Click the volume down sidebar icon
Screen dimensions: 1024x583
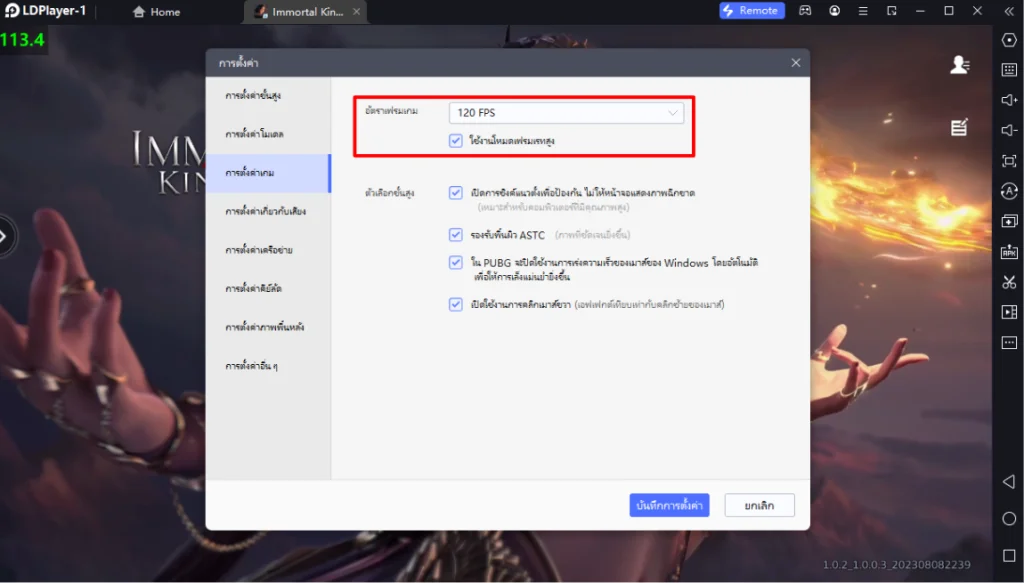1009,130
